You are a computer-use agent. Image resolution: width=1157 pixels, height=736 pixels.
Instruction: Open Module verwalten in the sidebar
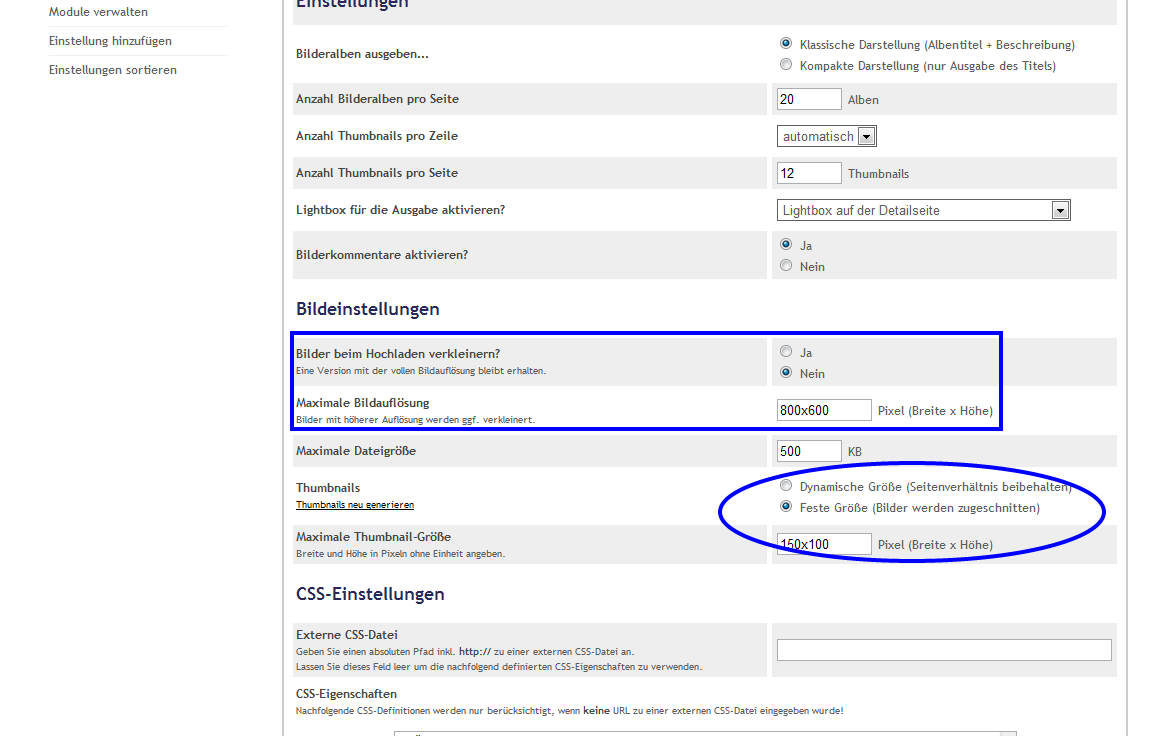coord(98,12)
